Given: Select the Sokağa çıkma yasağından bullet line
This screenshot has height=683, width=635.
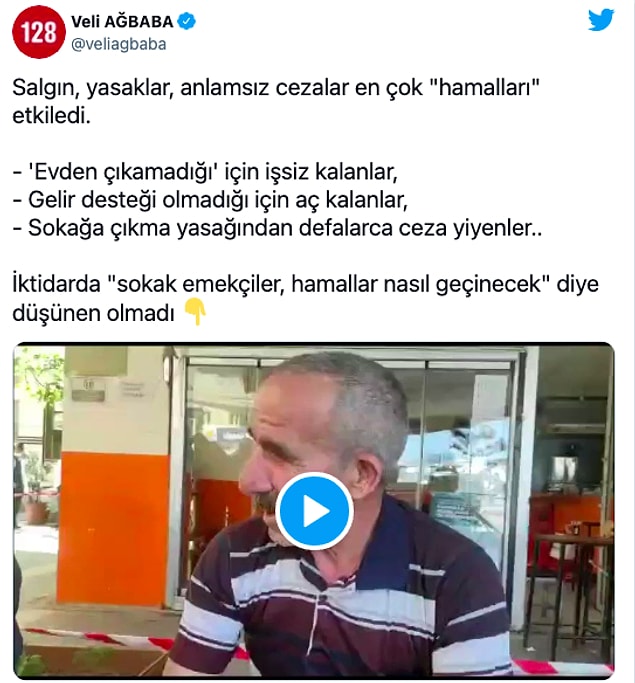Looking at the screenshot, I should coord(277,228).
